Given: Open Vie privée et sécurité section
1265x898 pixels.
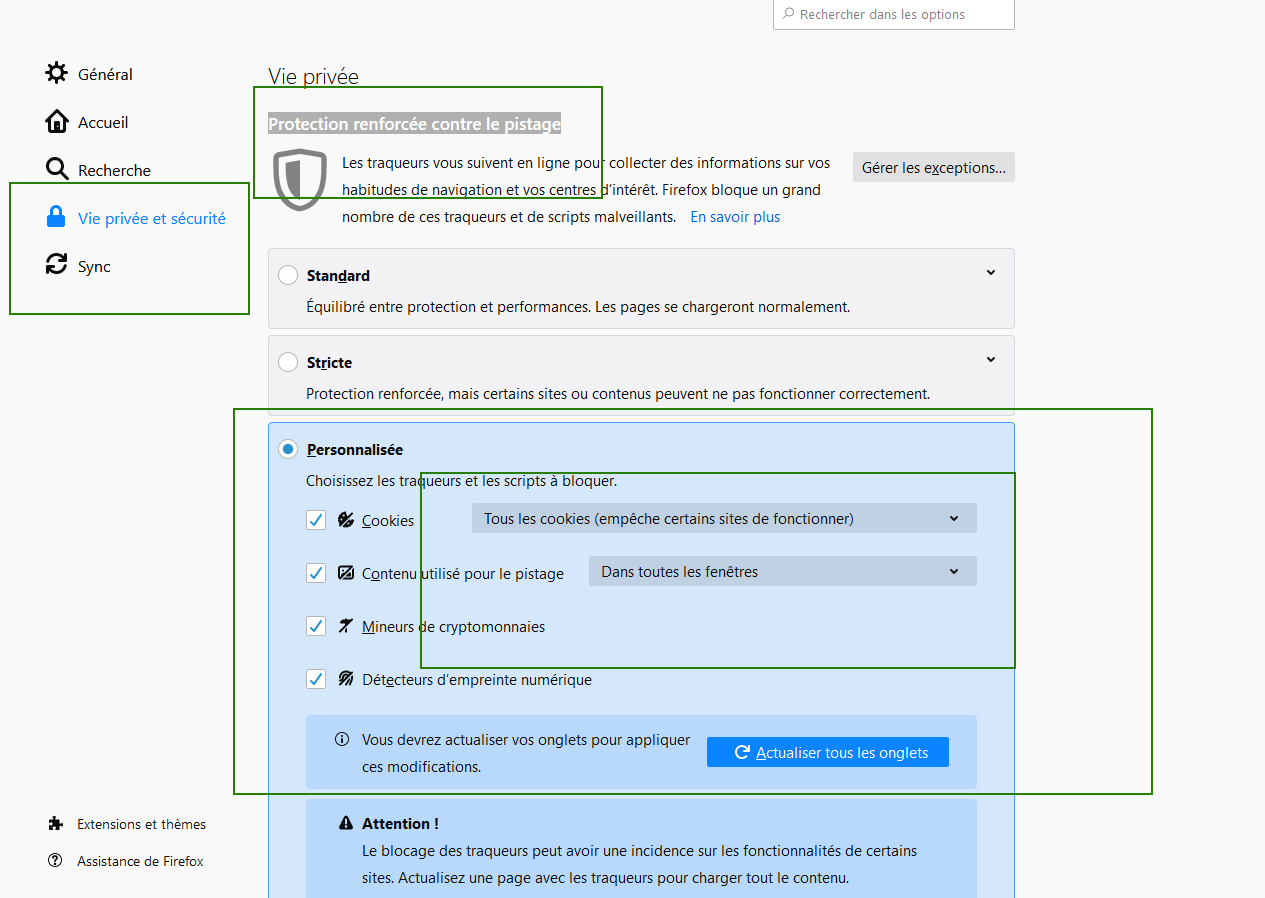Looking at the screenshot, I should click(x=151, y=218).
